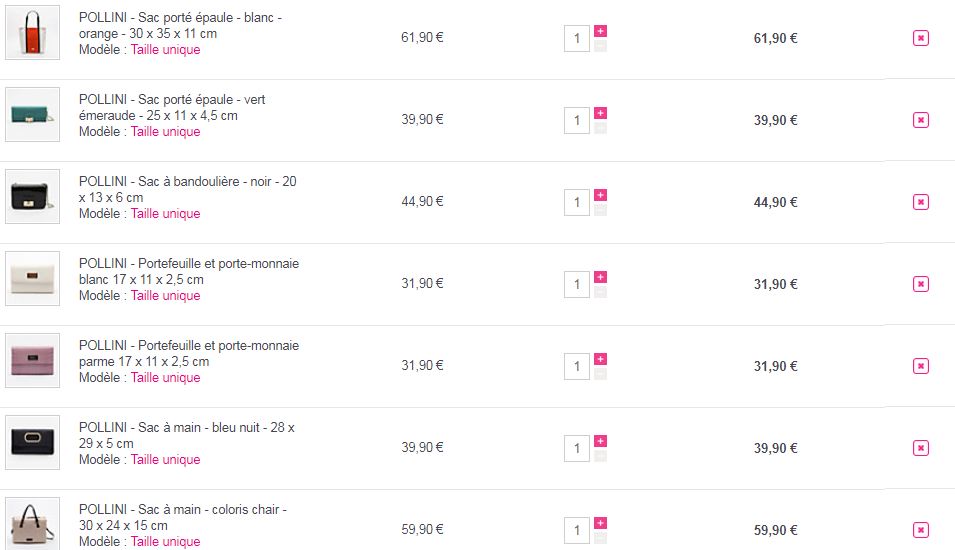Click Taille unique for the white wallet
The height and width of the screenshot is (550, 955).
tap(165, 296)
